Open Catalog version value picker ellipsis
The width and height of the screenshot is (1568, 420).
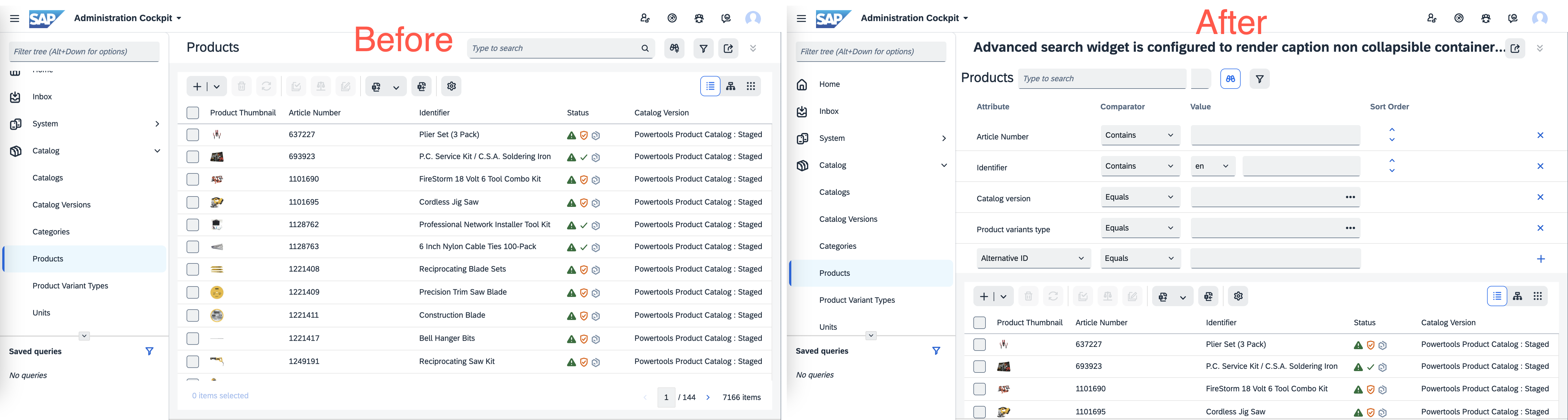click(1350, 197)
